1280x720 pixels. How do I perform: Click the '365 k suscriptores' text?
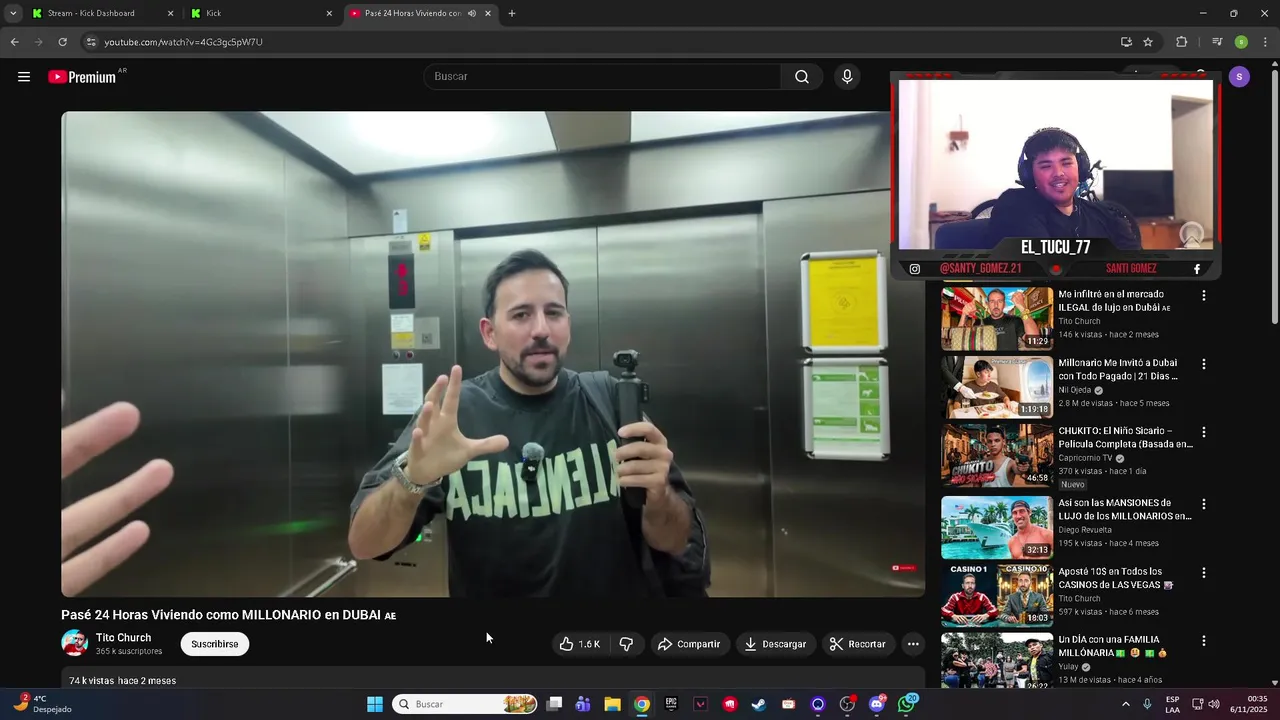tap(129, 651)
